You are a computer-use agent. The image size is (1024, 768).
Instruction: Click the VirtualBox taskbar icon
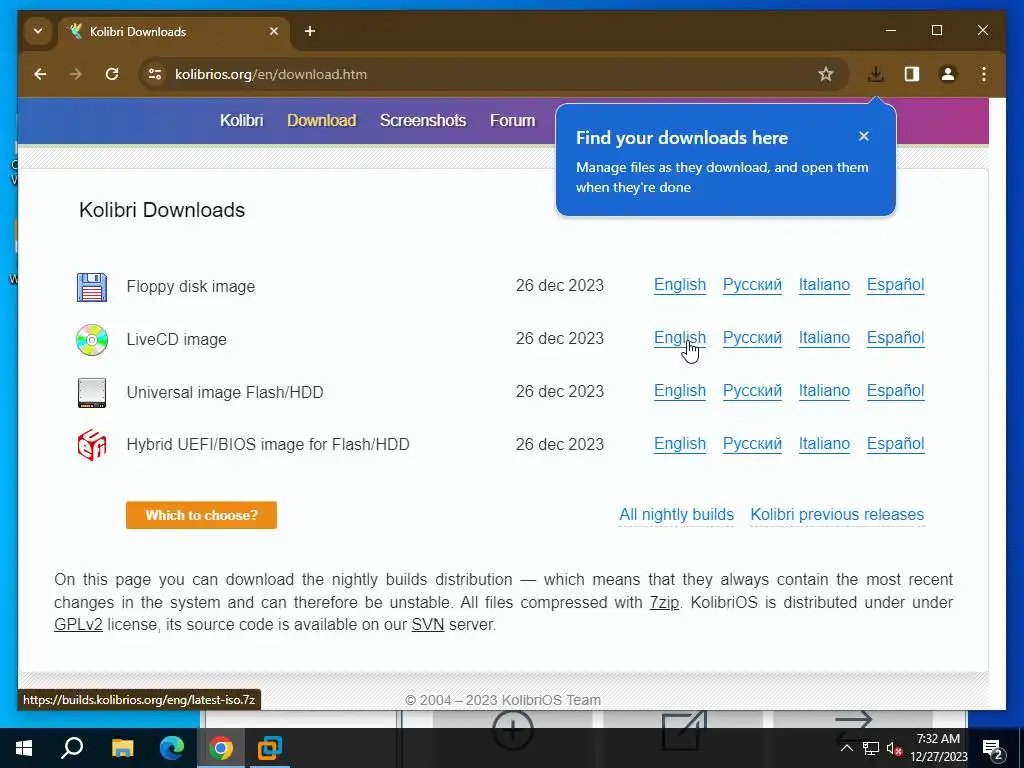(x=270, y=748)
